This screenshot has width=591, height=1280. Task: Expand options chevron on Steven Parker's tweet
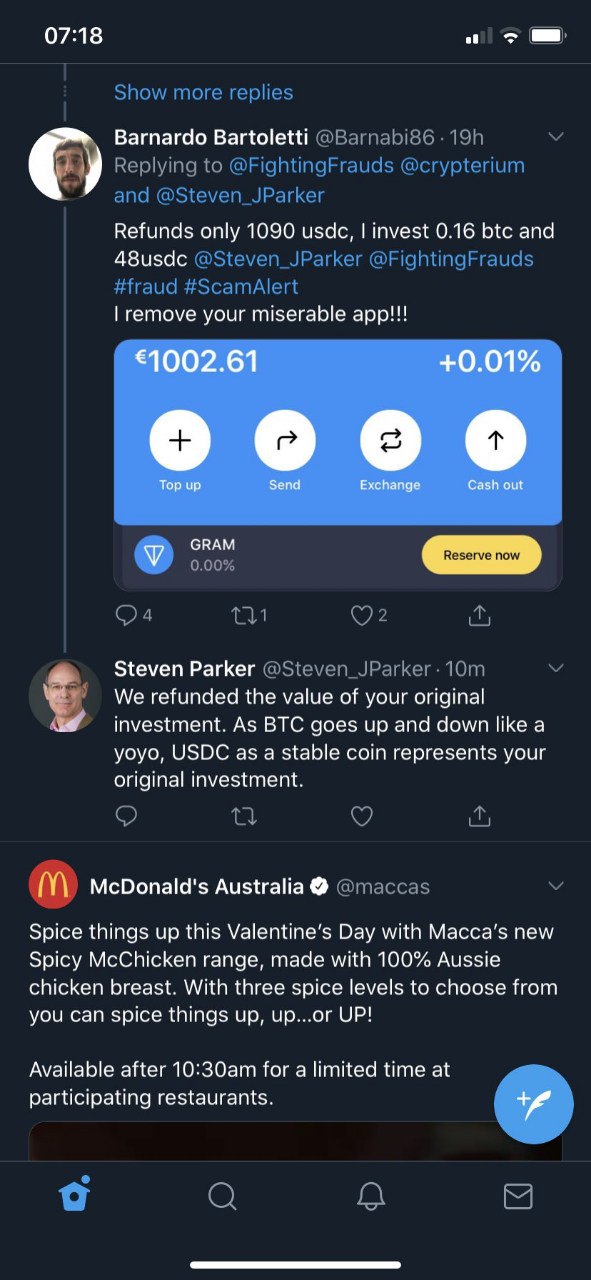click(557, 667)
